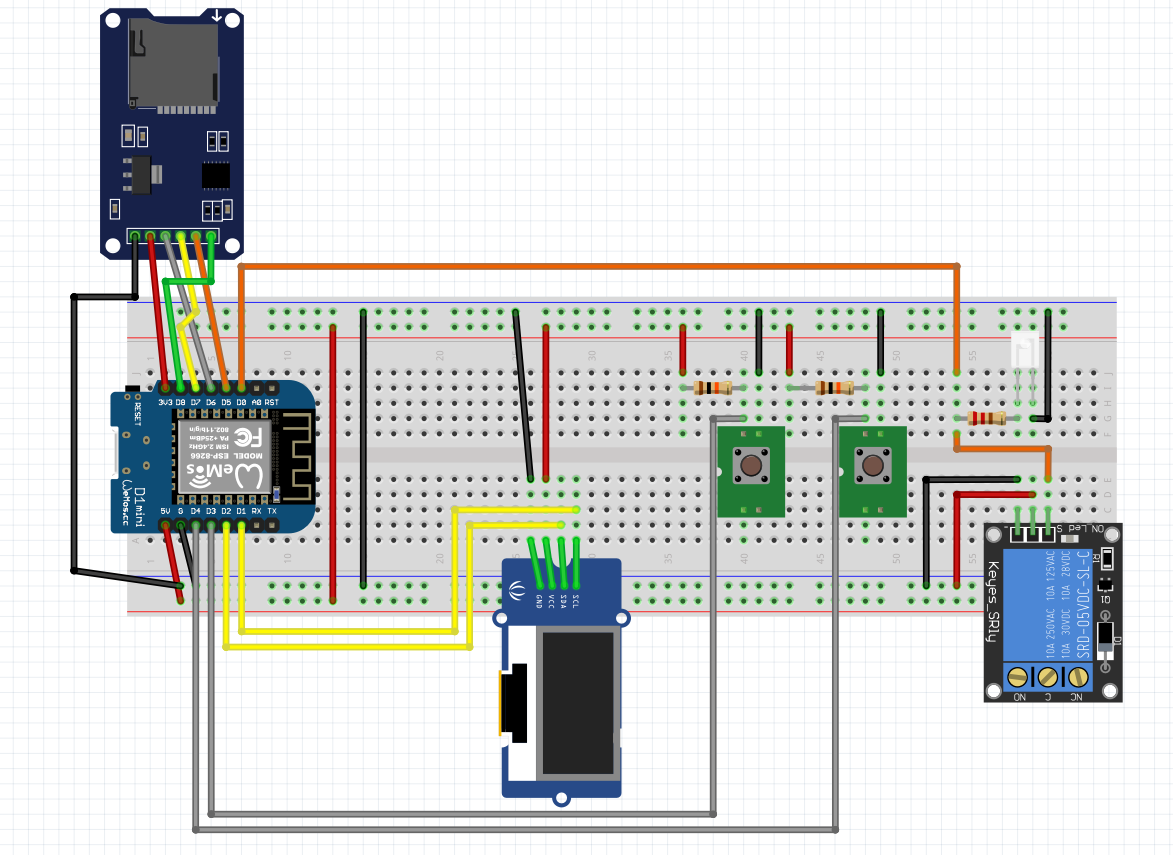Click the D4 pin on D1 mini
Screen dimensions: 1173x855
pyautogui.click(x=196, y=525)
